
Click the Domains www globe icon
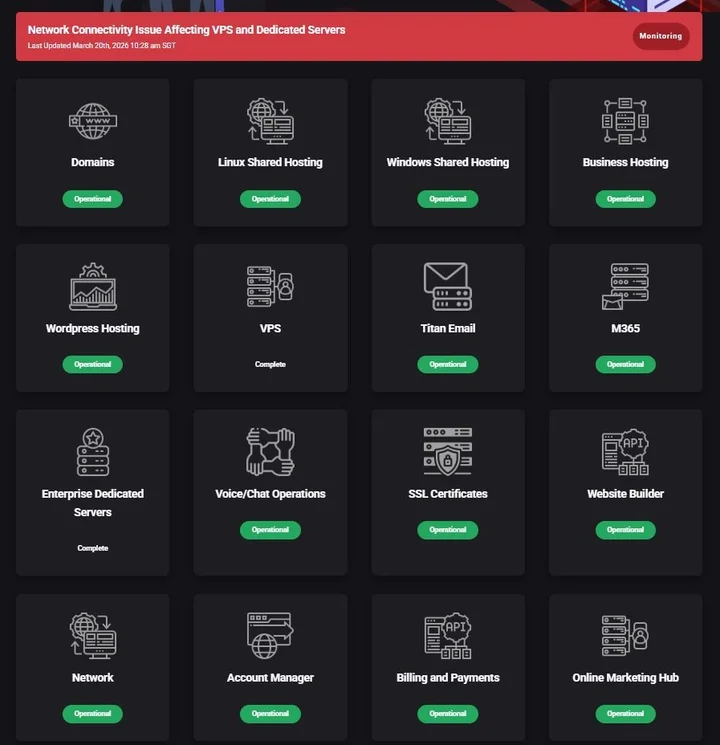point(93,121)
